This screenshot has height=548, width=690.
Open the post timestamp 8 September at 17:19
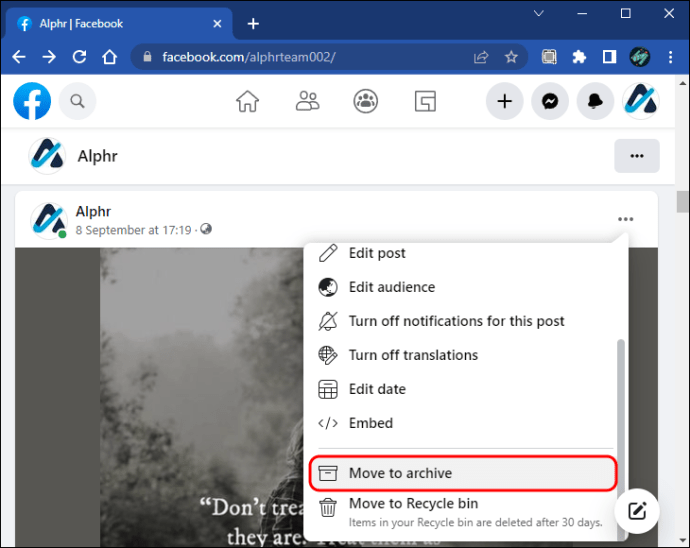pos(133,230)
